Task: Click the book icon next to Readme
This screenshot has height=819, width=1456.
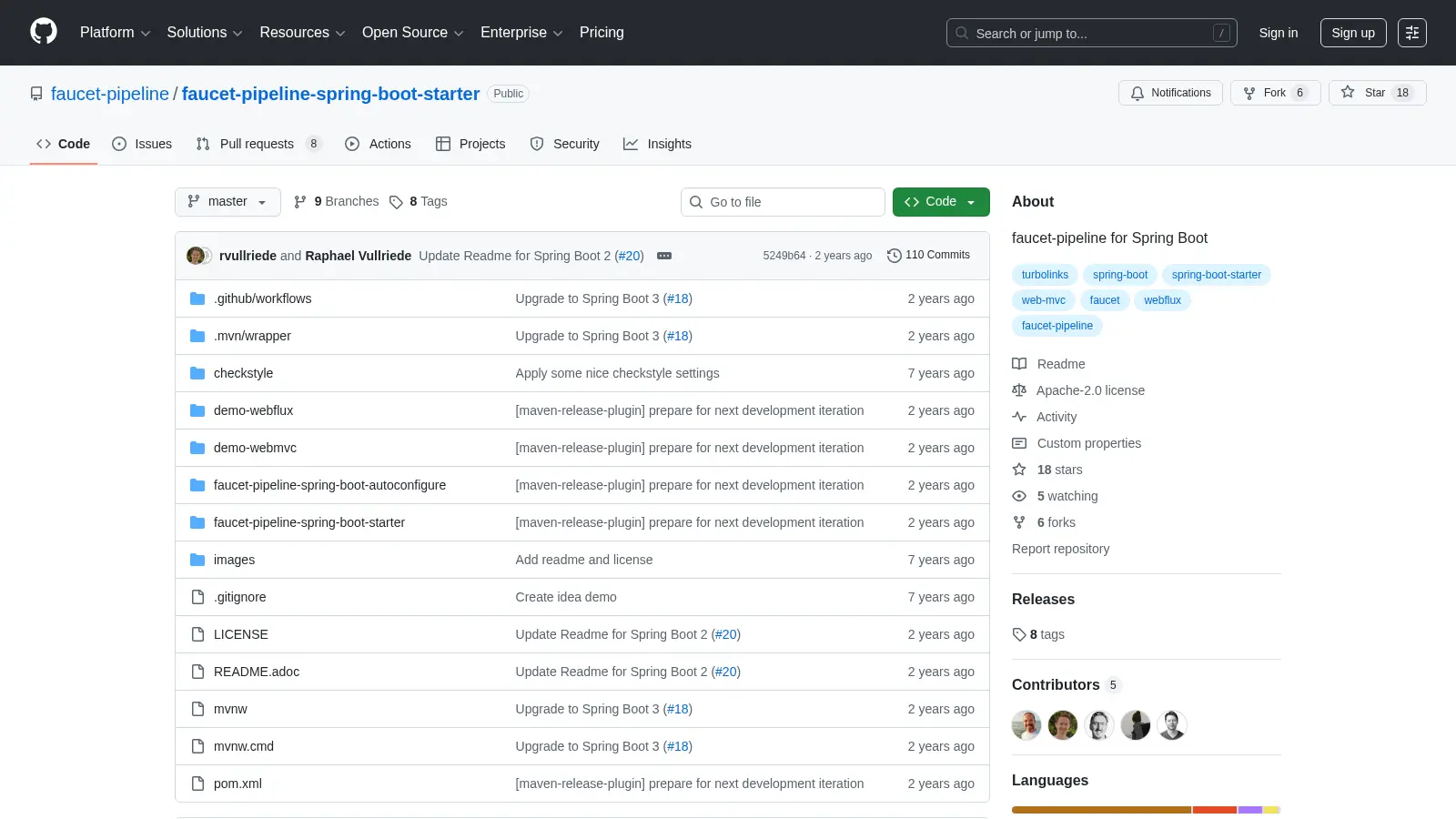Action: click(1019, 364)
